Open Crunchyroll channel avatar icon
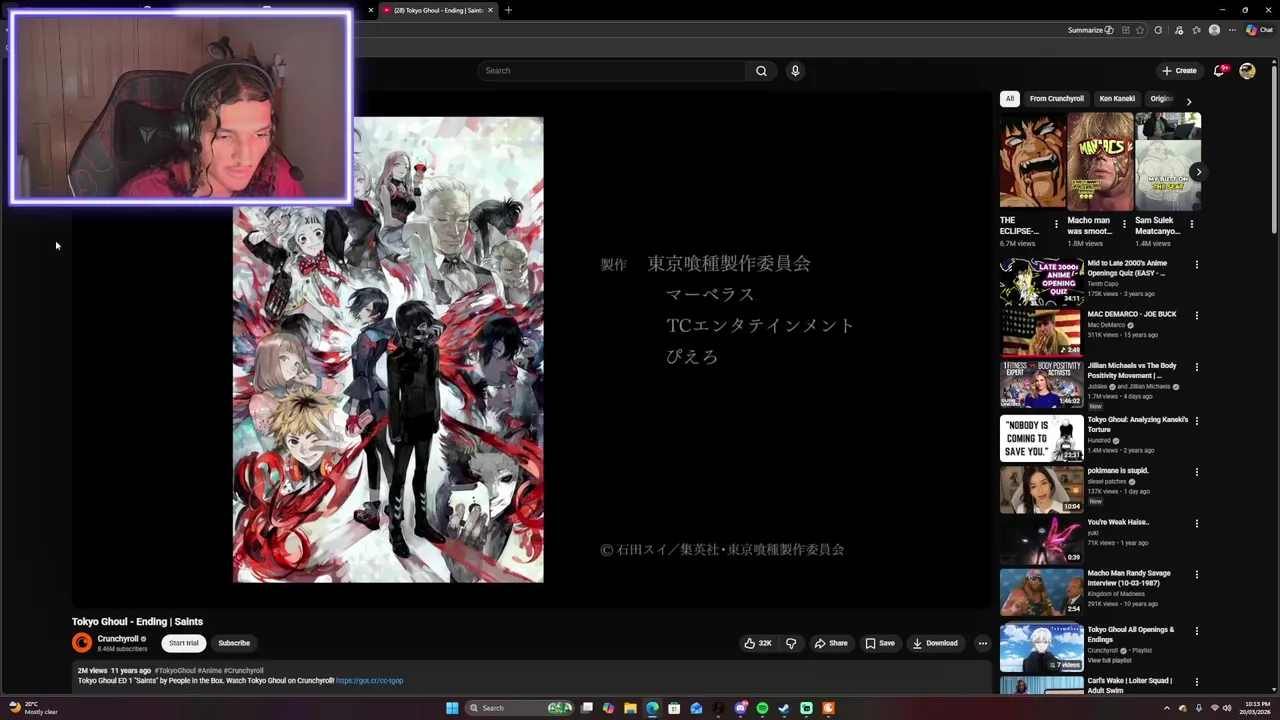Image resolution: width=1280 pixels, height=720 pixels. click(x=82, y=643)
